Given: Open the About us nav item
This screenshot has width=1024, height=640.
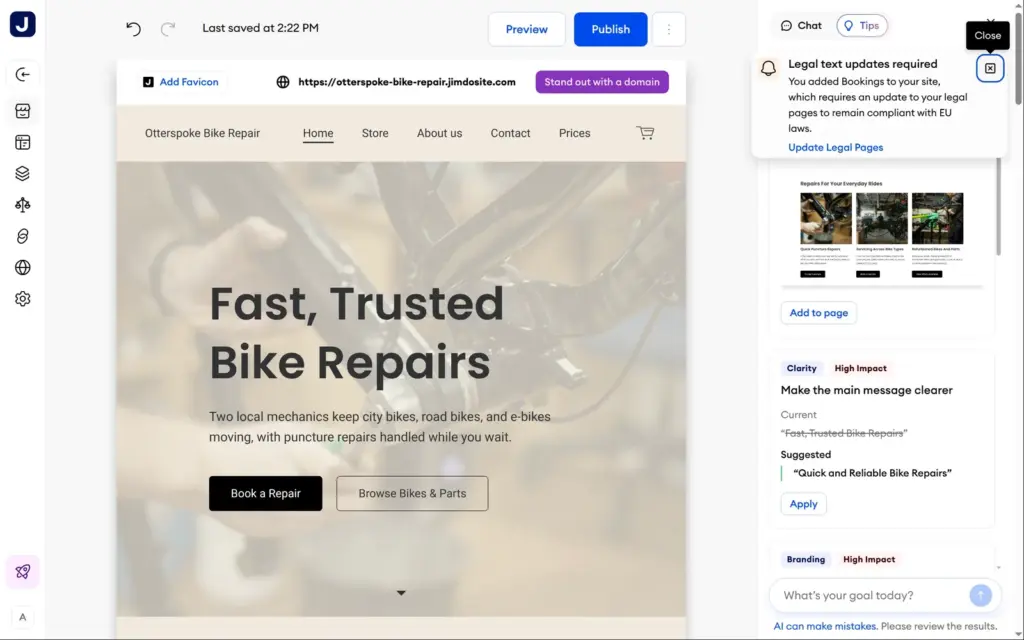Looking at the screenshot, I should pos(440,133).
